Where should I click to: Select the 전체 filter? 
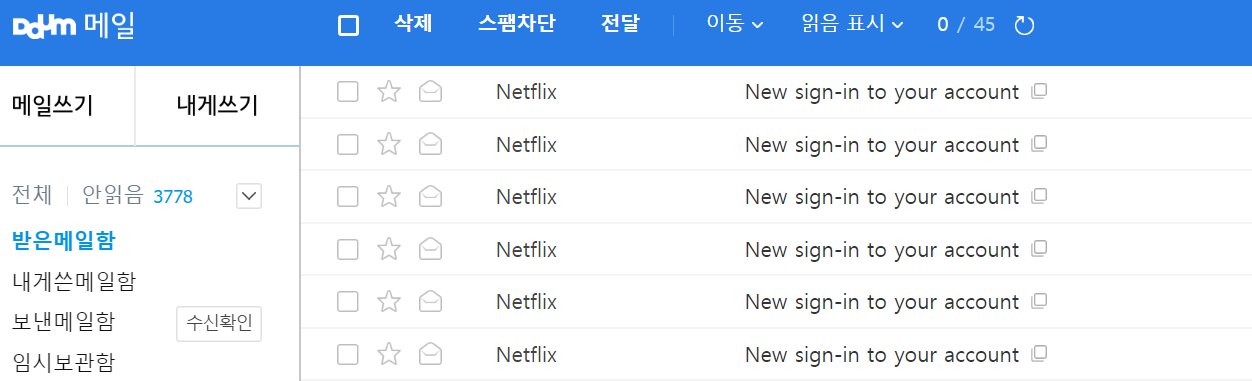[32, 196]
